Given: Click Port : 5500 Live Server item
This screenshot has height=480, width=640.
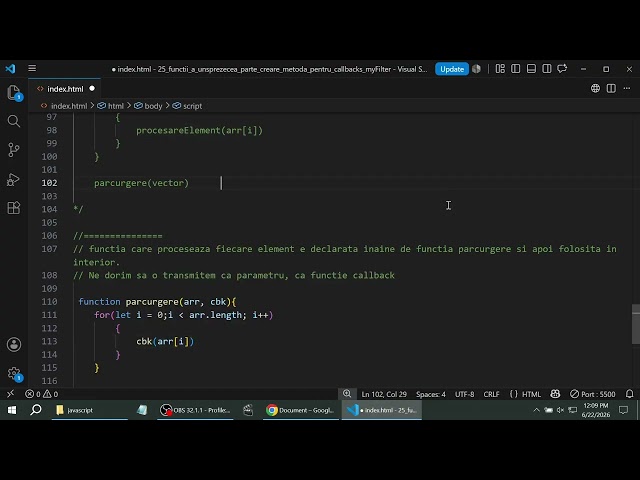Looking at the screenshot, I should tap(593, 394).
